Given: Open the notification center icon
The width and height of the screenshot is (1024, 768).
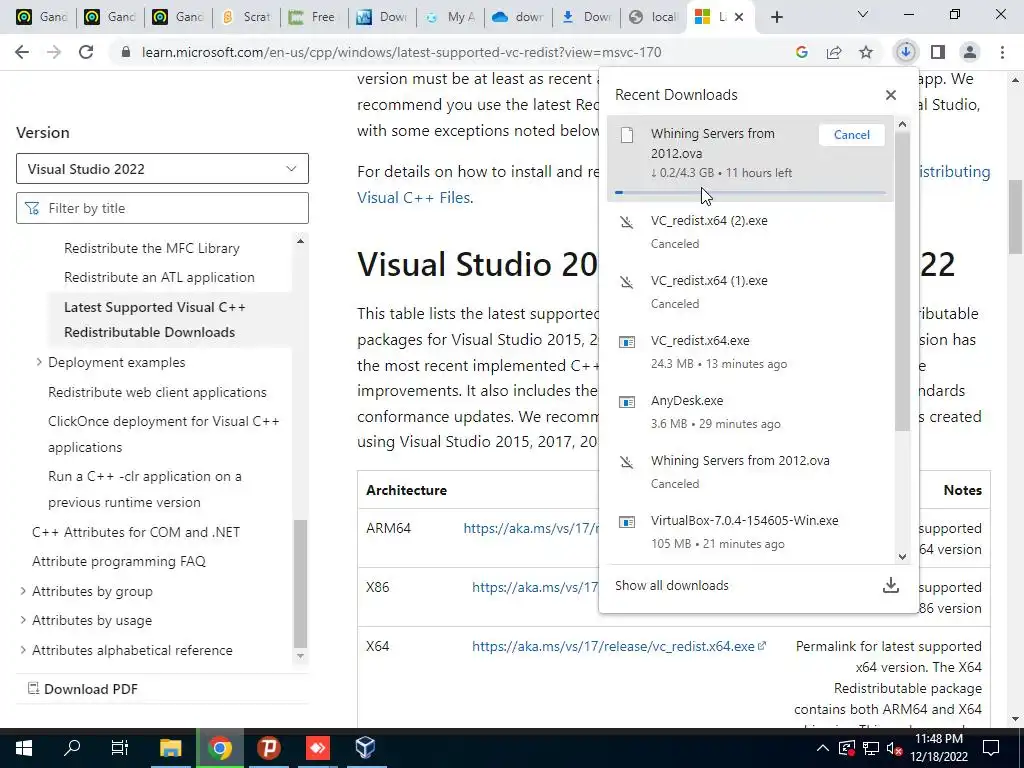Looking at the screenshot, I should point(991,748).
